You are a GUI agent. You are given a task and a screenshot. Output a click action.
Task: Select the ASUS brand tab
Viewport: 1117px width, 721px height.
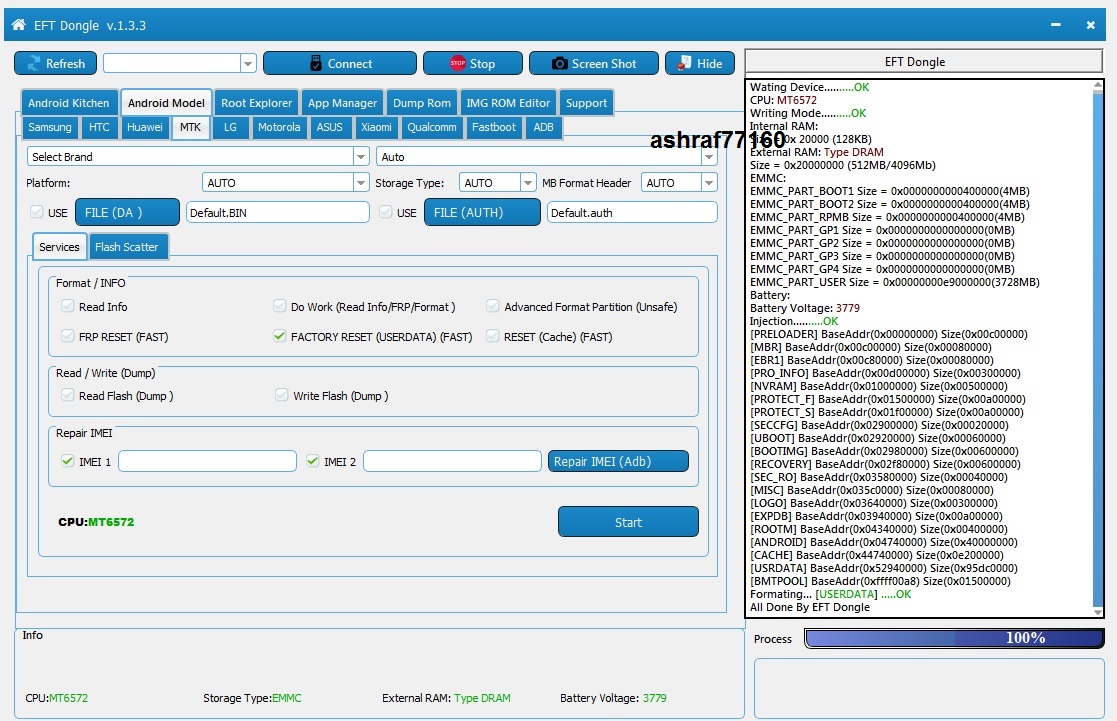pyautogui.click(x=330, y=127)
